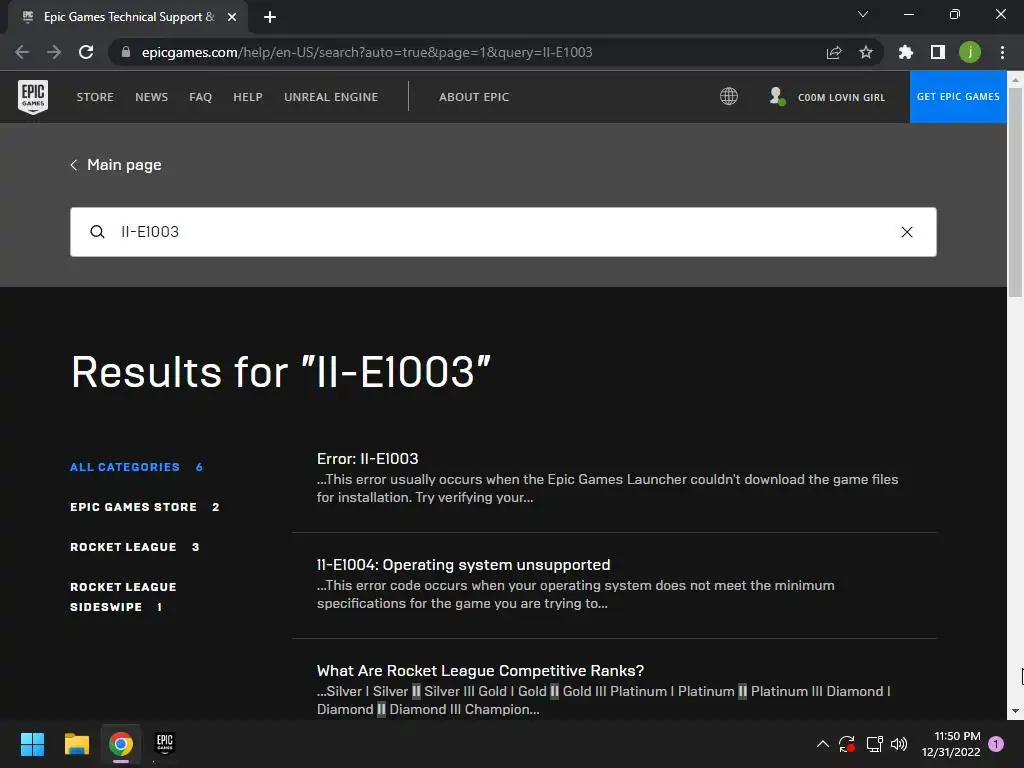
Task: Click Results for "II-E1003" heading
Action: pyautogui.click(x=281, y=372)
